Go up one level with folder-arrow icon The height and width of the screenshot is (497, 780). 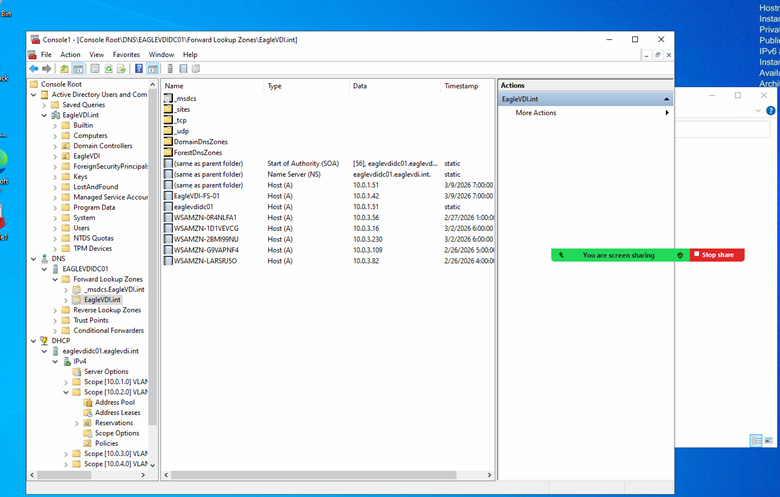(65, 69)
